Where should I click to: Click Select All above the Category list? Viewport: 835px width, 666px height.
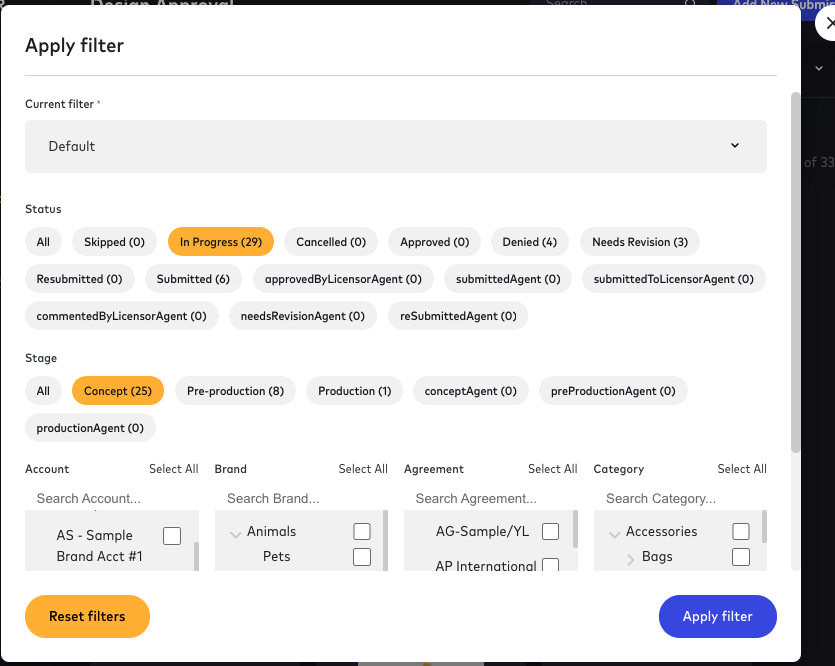tap(742, 468)
